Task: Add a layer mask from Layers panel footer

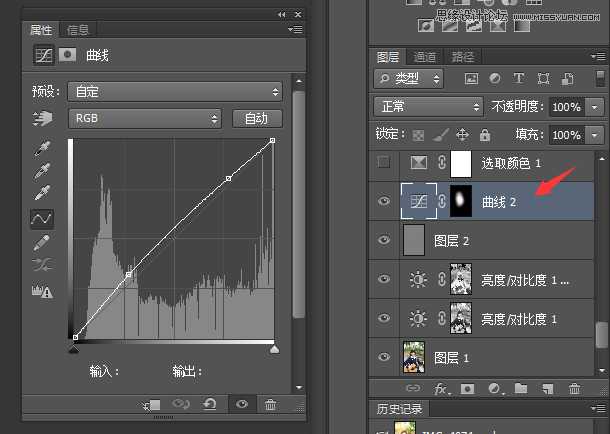Action: point(466,388)
